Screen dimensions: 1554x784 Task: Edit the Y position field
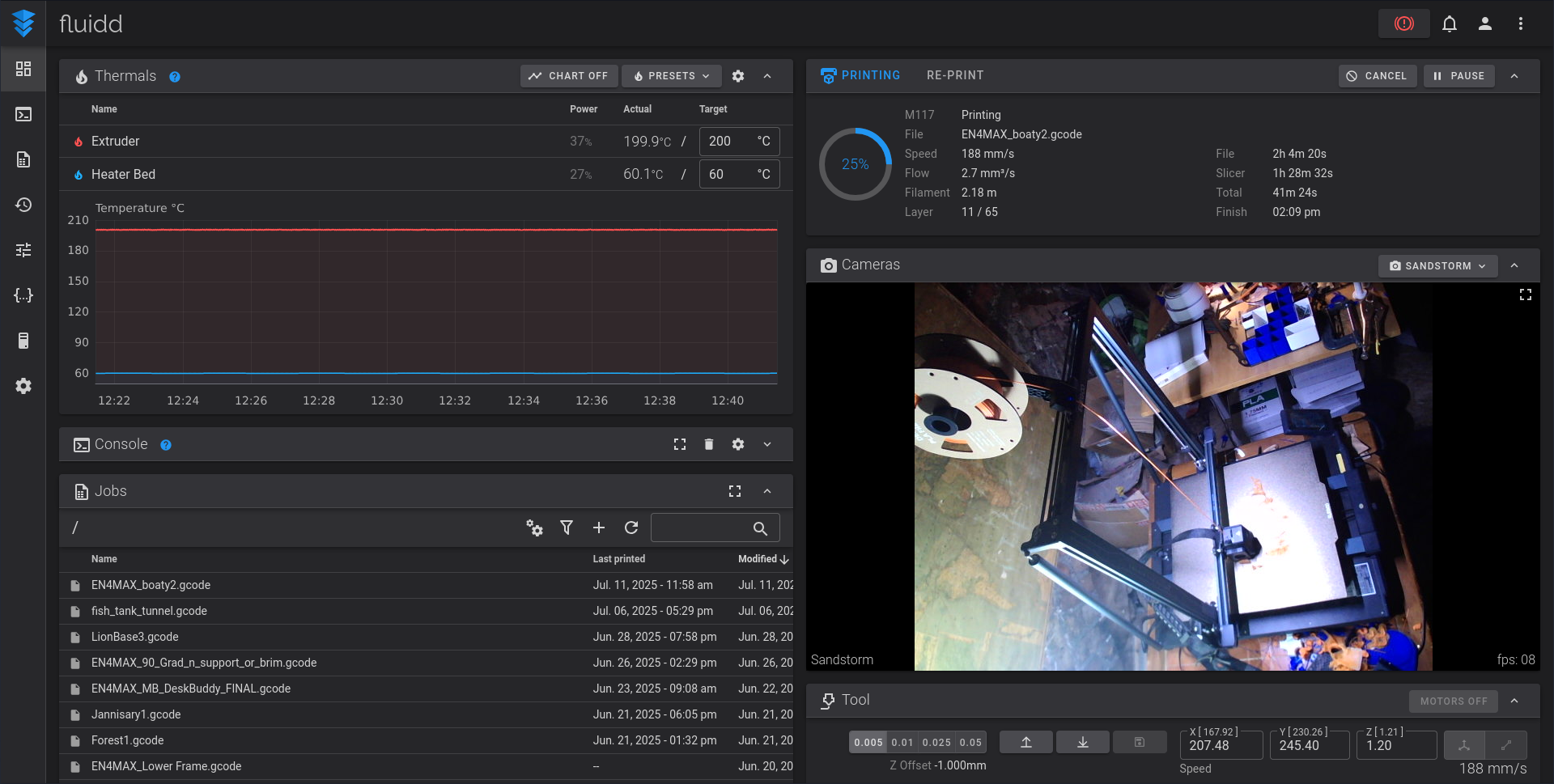pos(1310,745)
